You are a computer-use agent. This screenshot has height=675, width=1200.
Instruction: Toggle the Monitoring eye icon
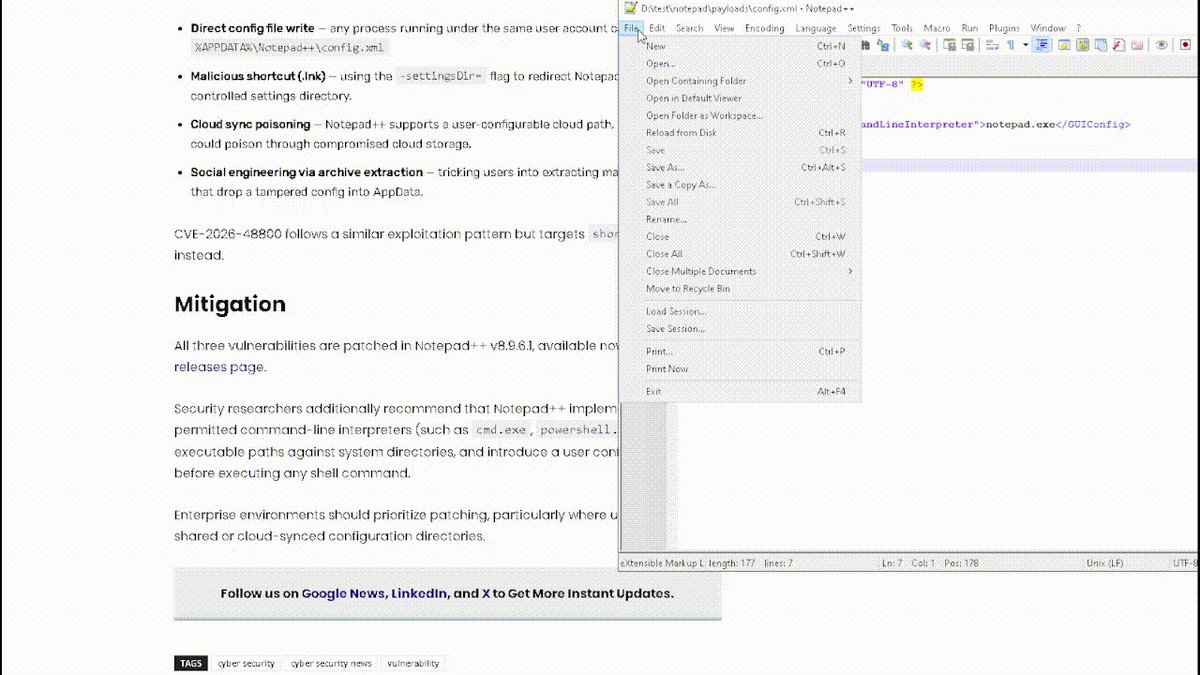pos(1162,45)
